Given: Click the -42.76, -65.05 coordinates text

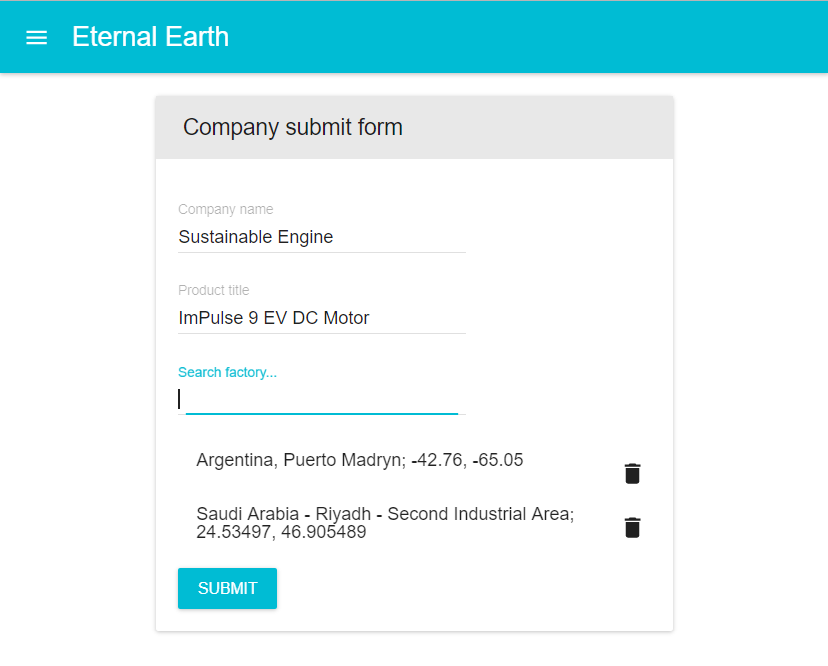Looking at the screenshot, I should tap(467, 460).
